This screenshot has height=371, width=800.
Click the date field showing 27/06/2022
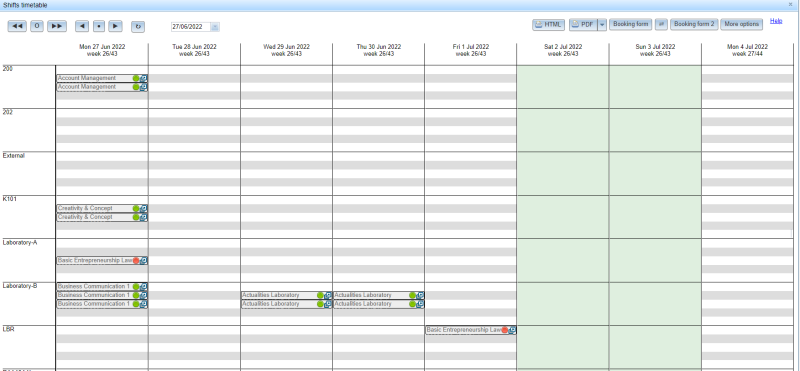(191, 27)
